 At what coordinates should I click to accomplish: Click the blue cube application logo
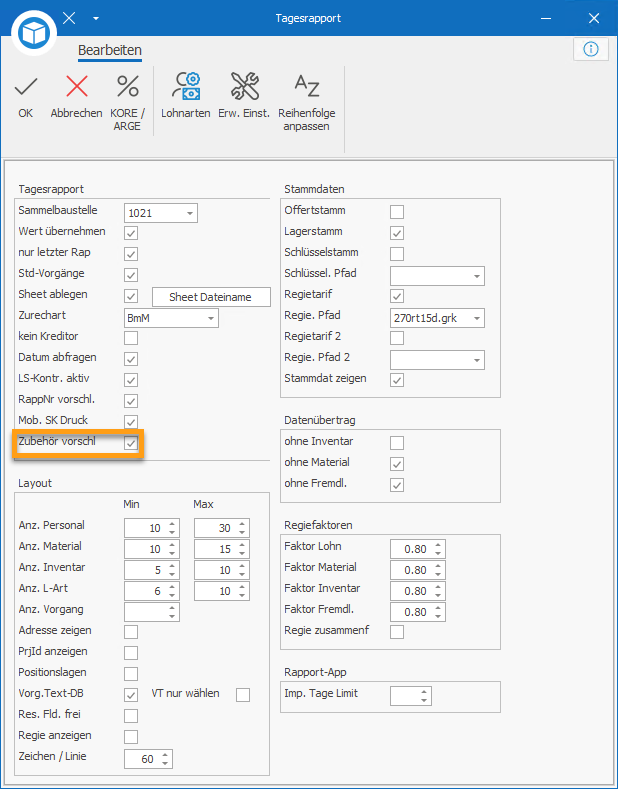(x=34, y=33)
